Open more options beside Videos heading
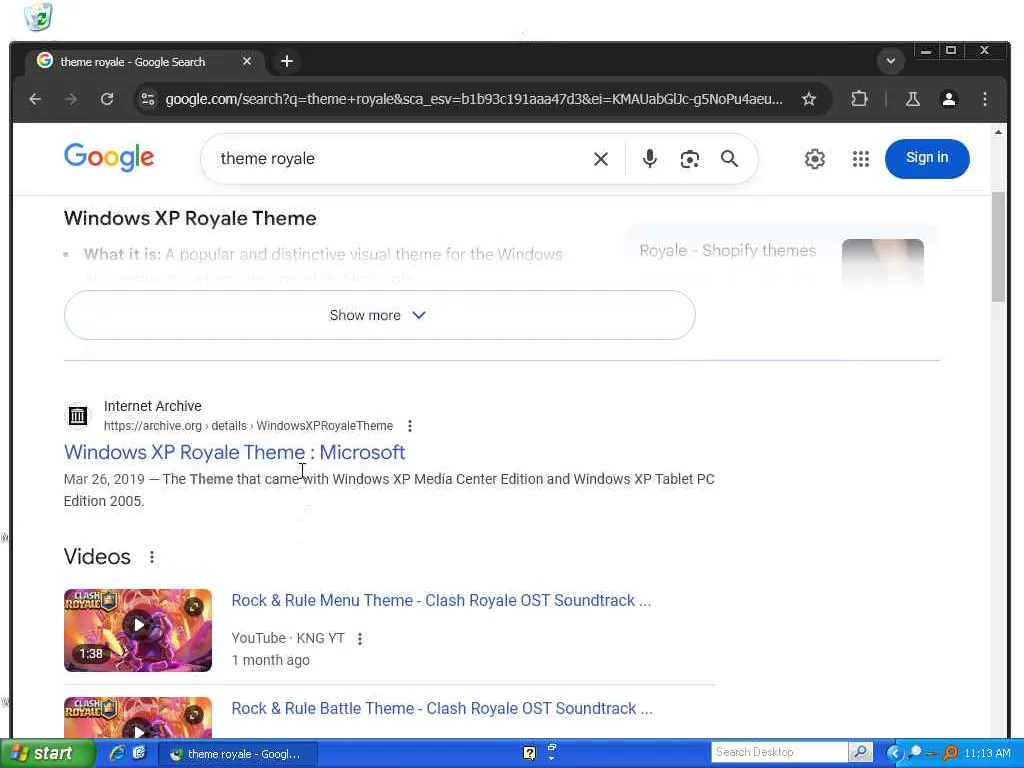 (152, 557)
